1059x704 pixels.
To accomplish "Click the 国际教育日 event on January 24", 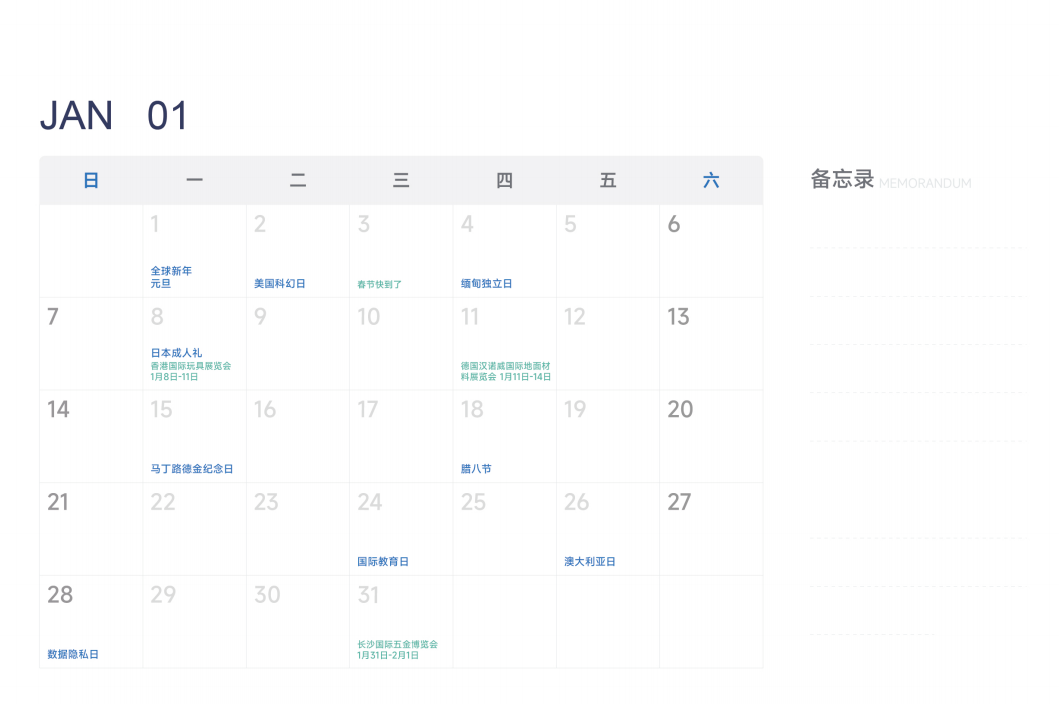I will [383, 562].
